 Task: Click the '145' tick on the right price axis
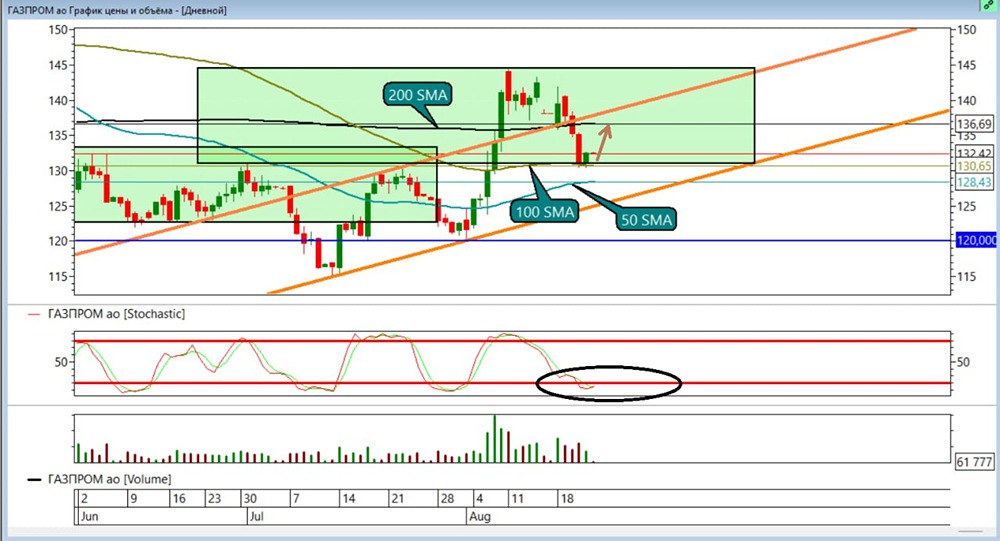point(967,65)
